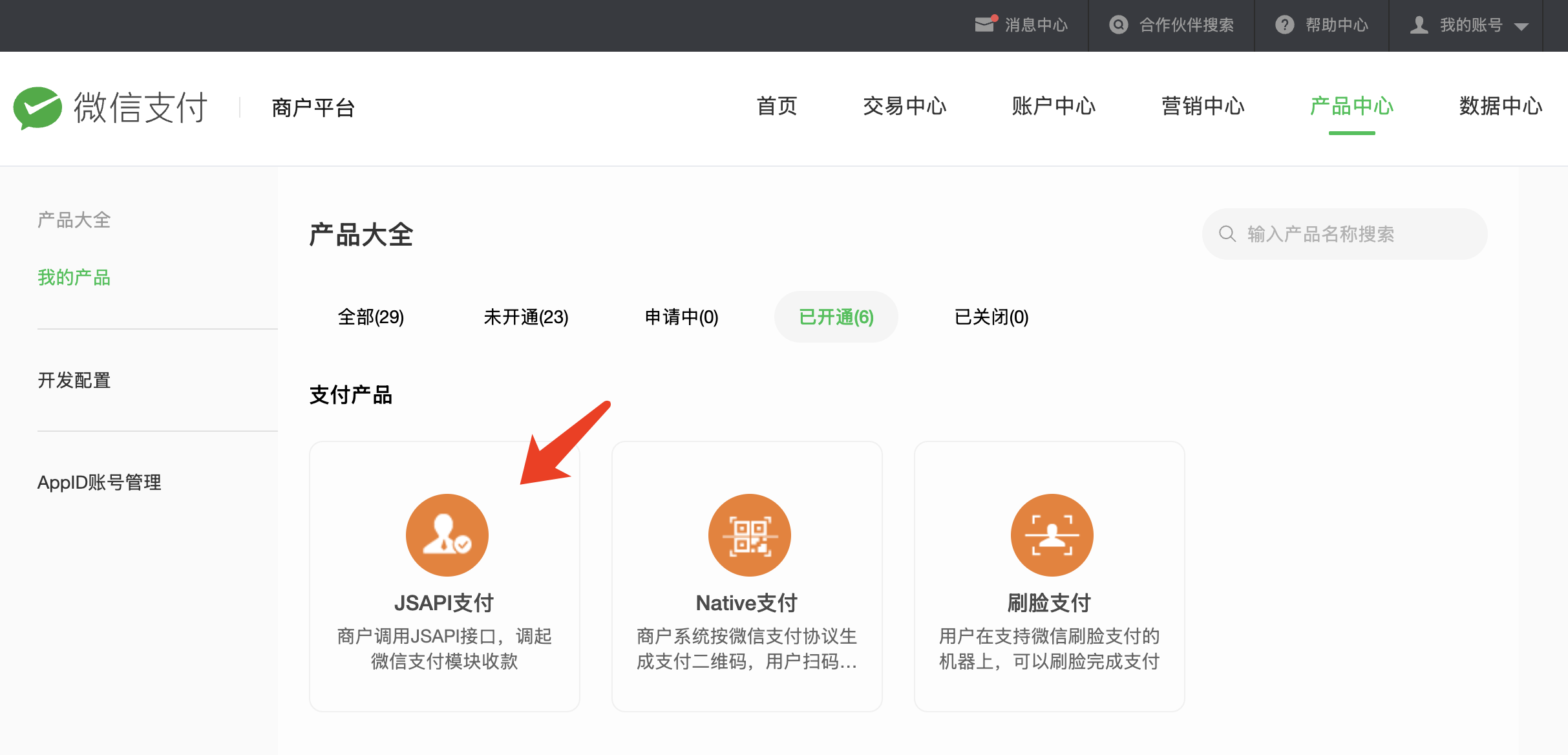Expand the 我的账号 dropdown arrow
Viewport: 1568px width, 755px height.
(1521, 27)
